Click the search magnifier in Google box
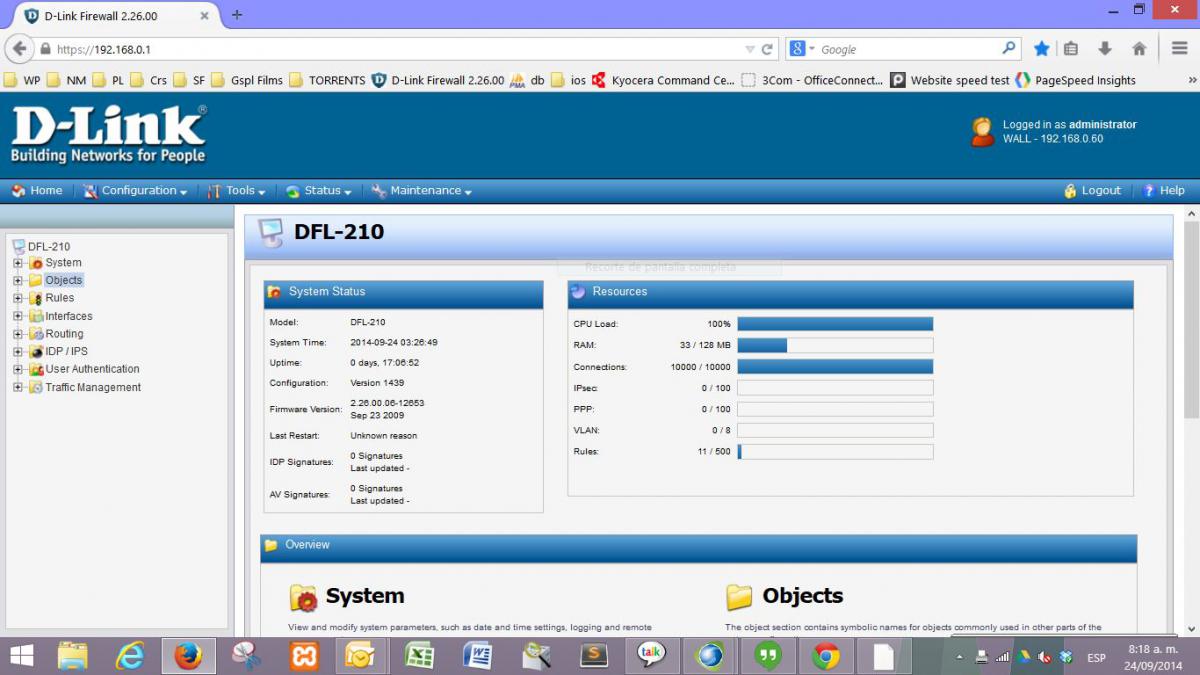The width and height of the screenshot is (1200, 675). (x=1009, y=48)
